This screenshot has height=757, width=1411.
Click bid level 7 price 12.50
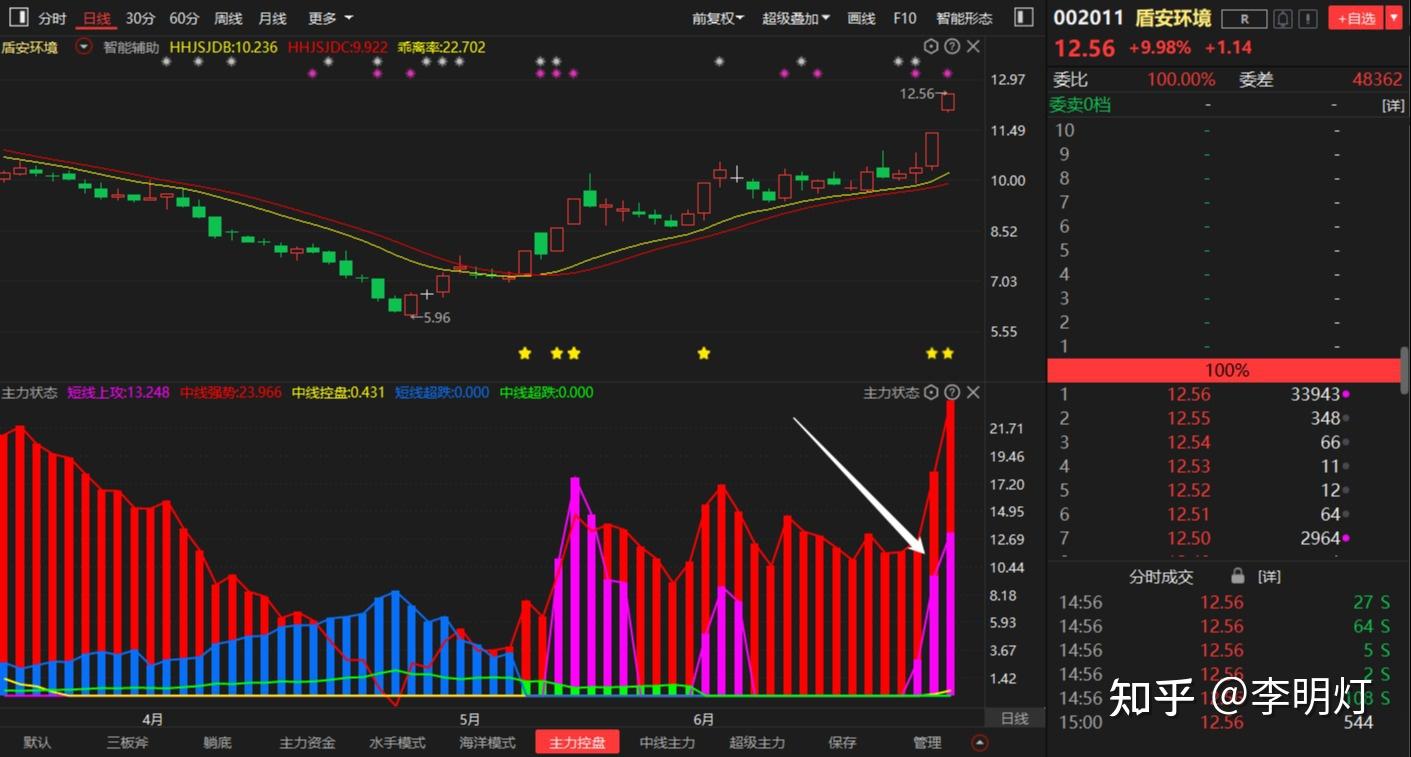click(1189, 538)
